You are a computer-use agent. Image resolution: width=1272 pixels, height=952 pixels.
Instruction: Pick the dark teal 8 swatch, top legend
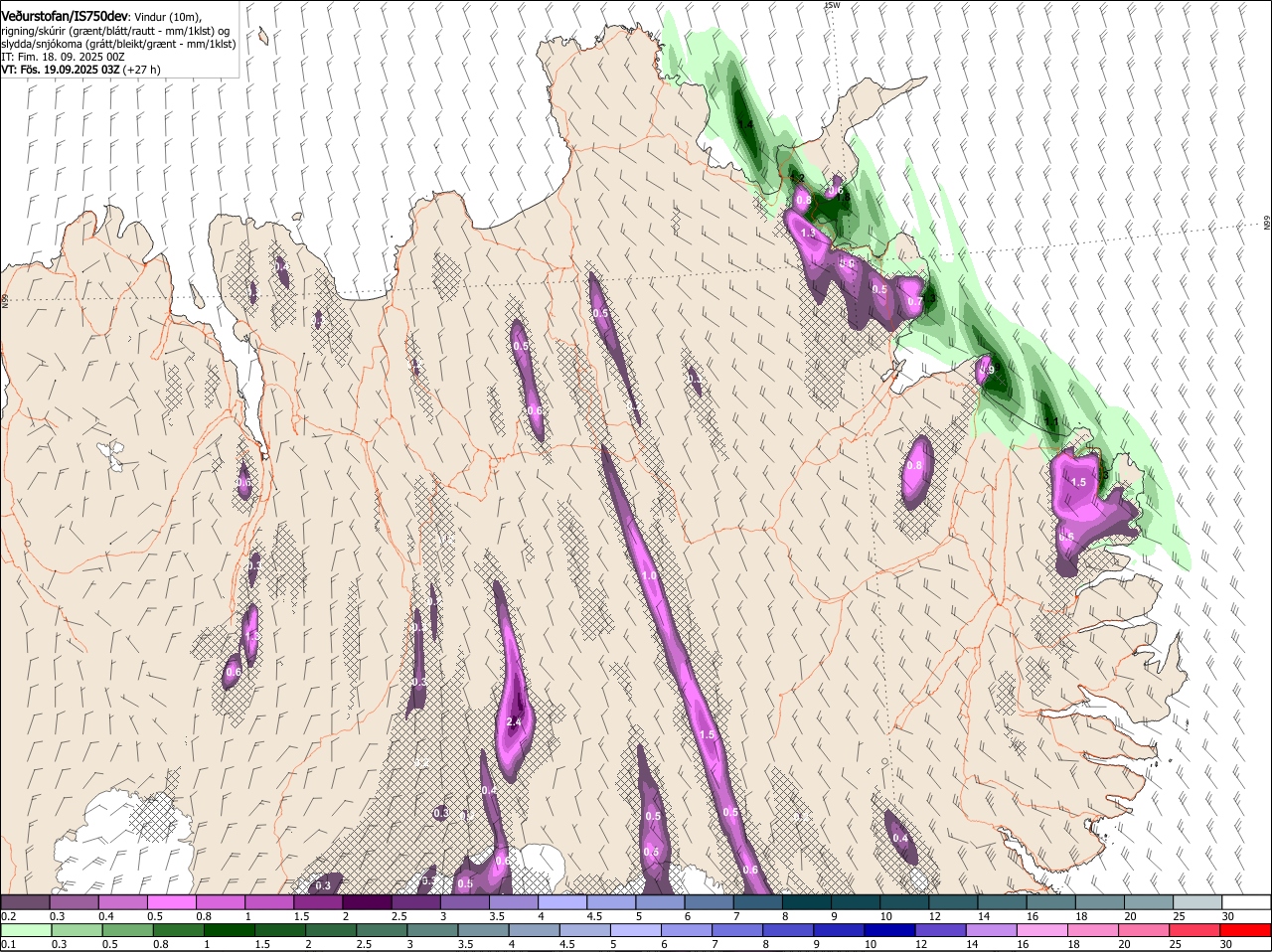point(805,902)
